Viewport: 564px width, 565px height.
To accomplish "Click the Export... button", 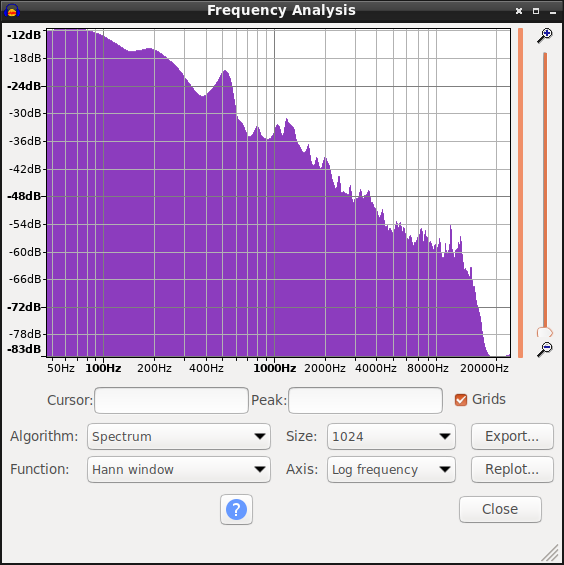I will click(x=512, y=436).
